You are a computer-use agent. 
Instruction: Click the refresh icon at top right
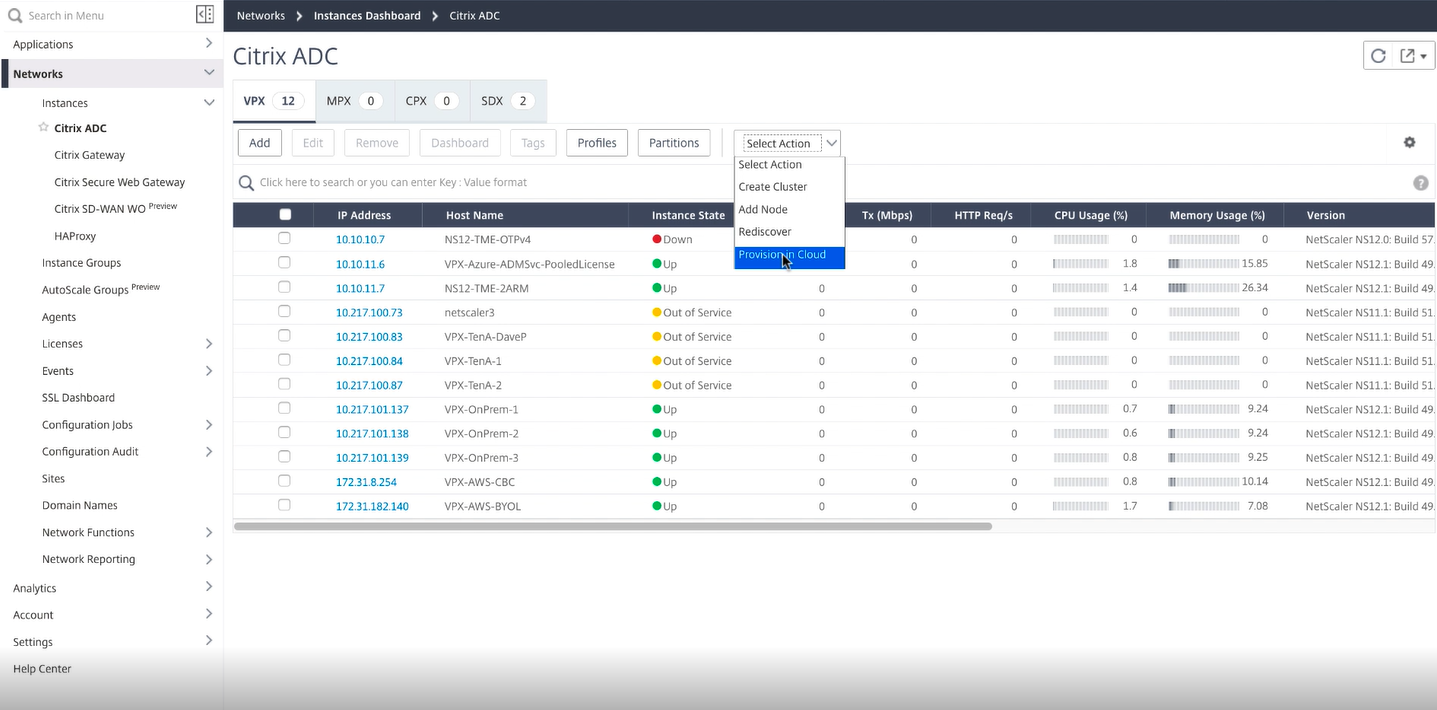tap(1378, 56)
